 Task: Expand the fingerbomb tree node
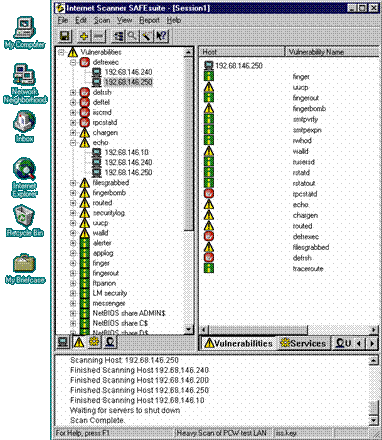(x=73, y=193)
